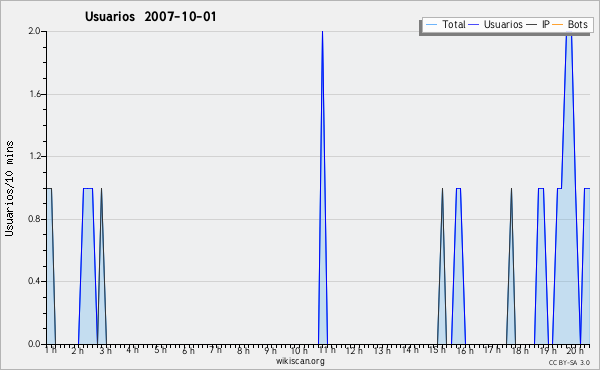This screenshot has height=370, width=600.
Task: Click the dark IP spike near 3 h
Action: click(x=101, y=266)
